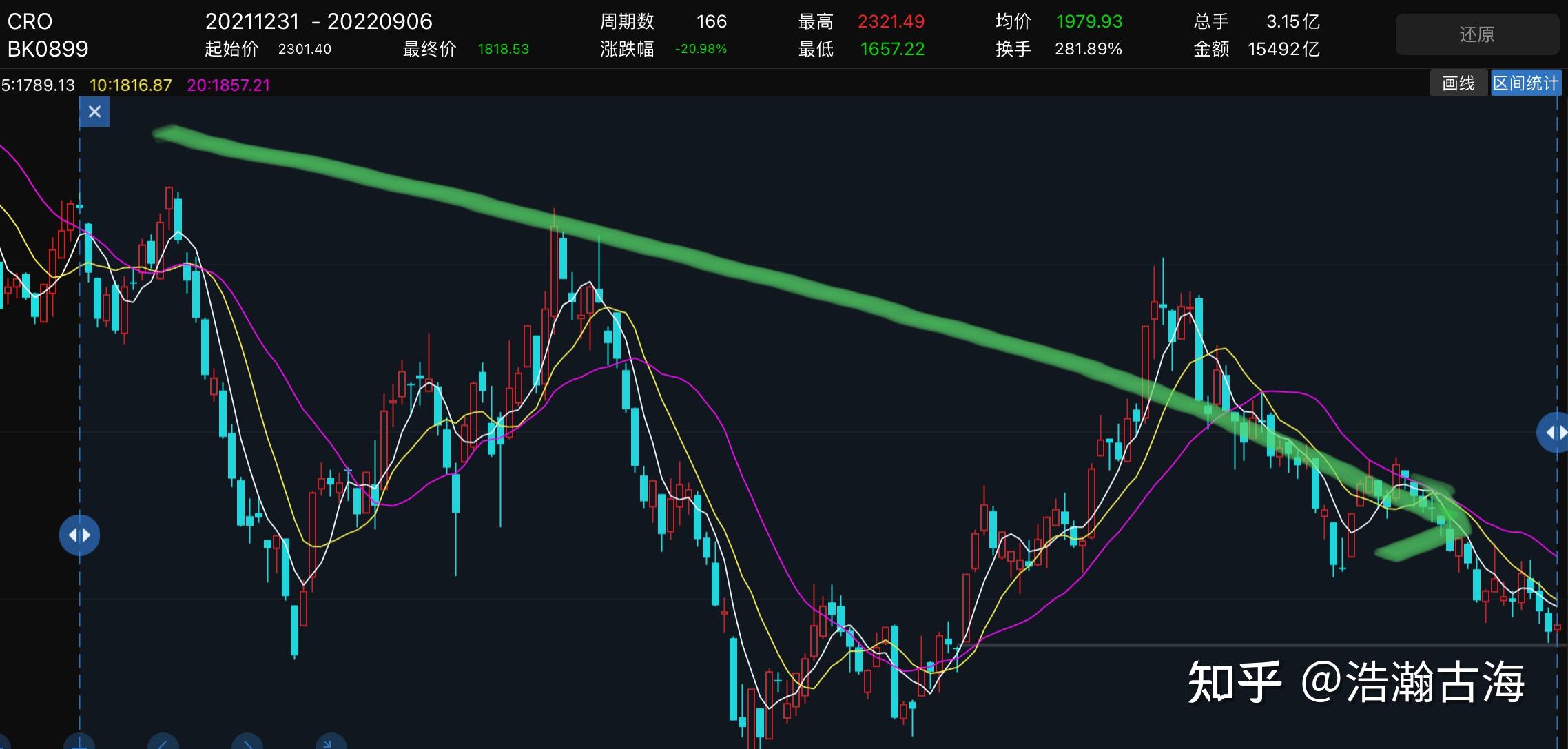
Task: Click the right-edge interval range handle
Action: point(1554,432)
